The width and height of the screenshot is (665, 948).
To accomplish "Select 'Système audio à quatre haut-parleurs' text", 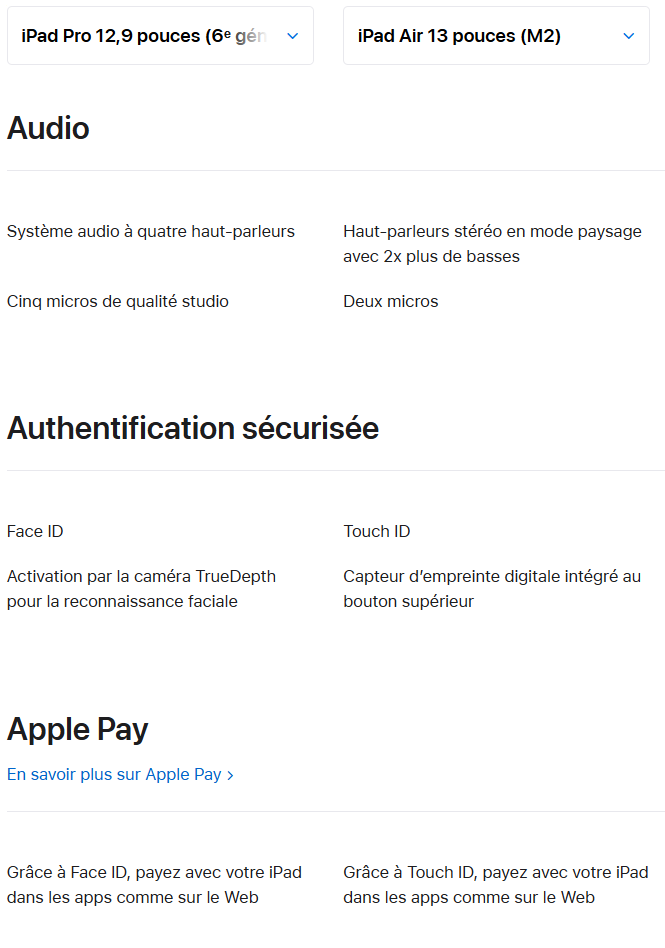I will coord(151,231).
